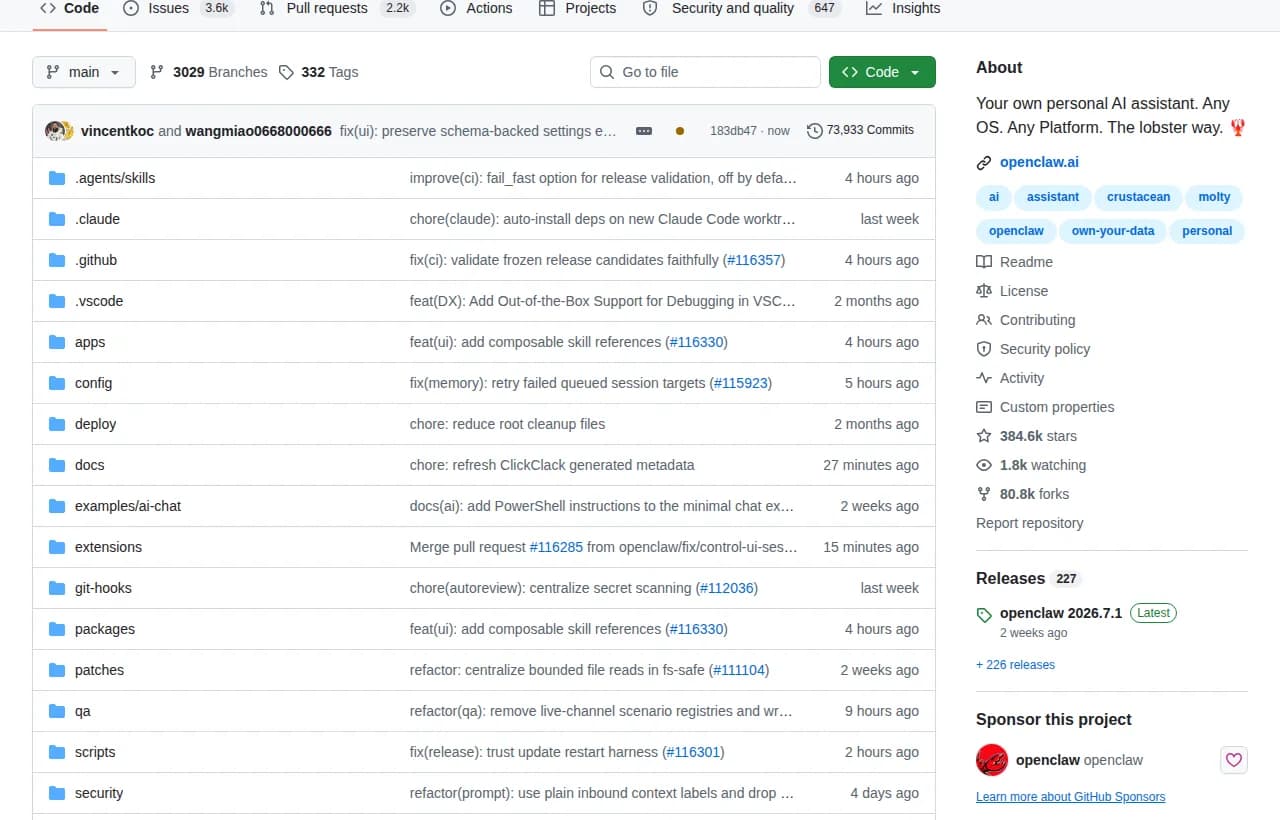Open the Code tab

70,8
